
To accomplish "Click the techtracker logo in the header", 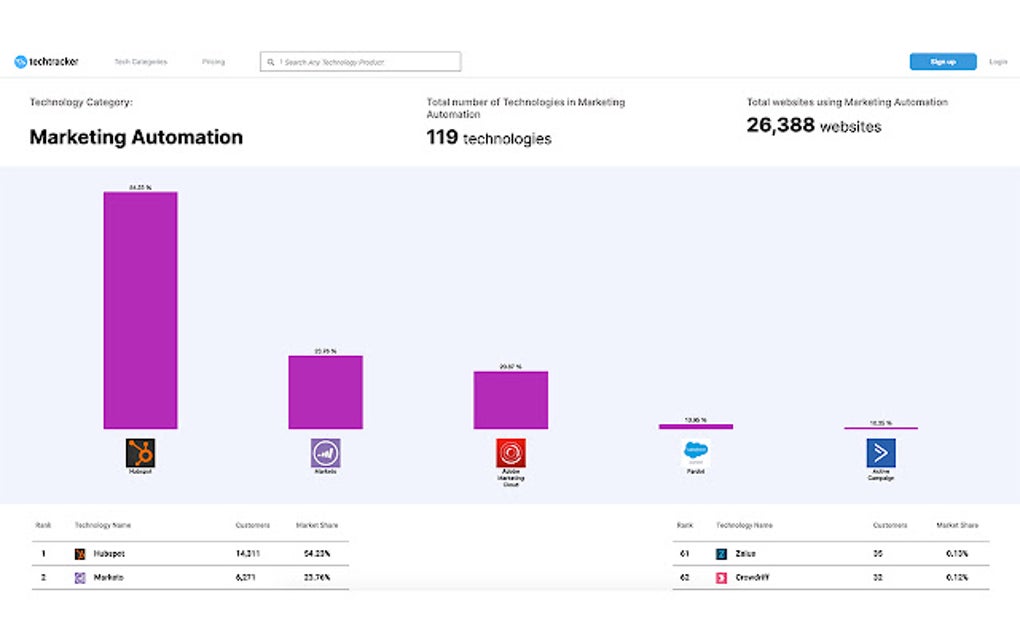I will coord(46,61).
